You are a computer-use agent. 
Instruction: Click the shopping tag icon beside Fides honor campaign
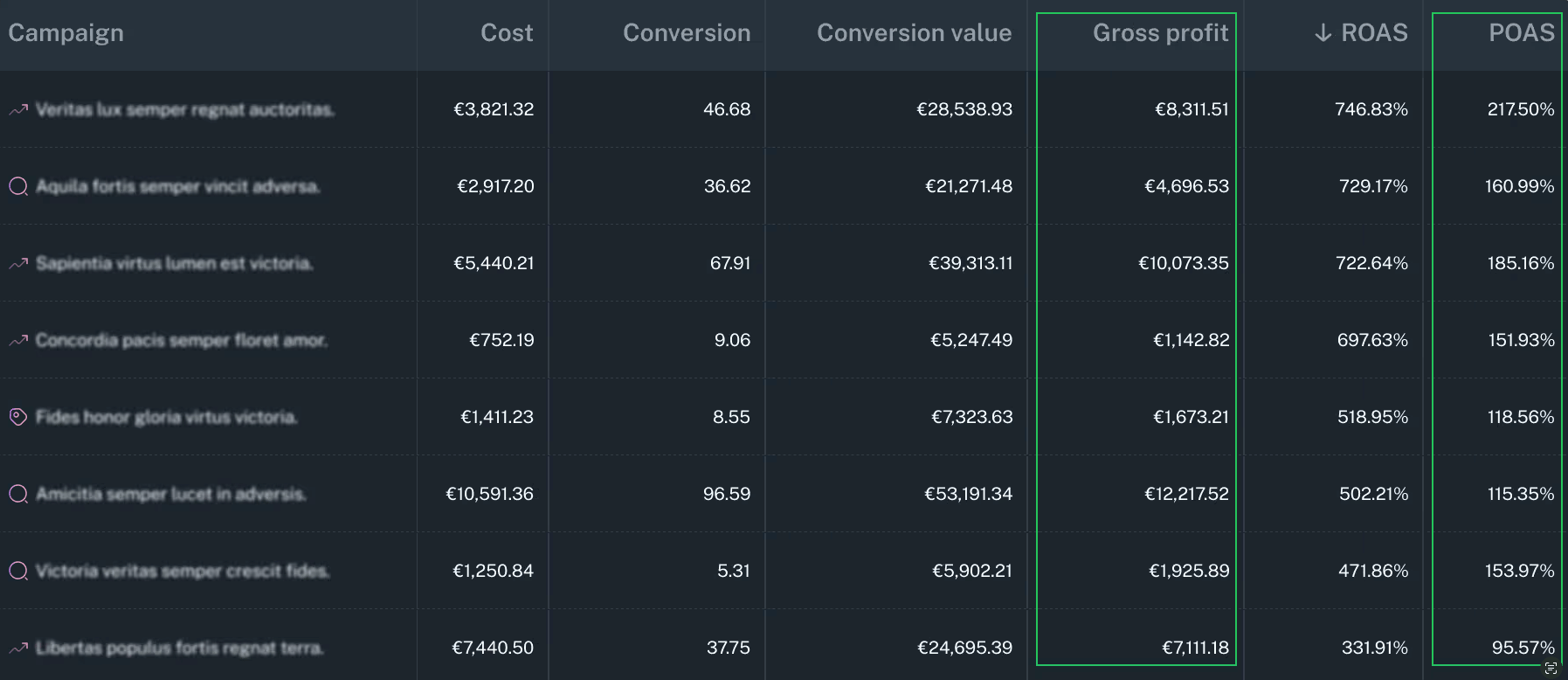tap(18, 417)
